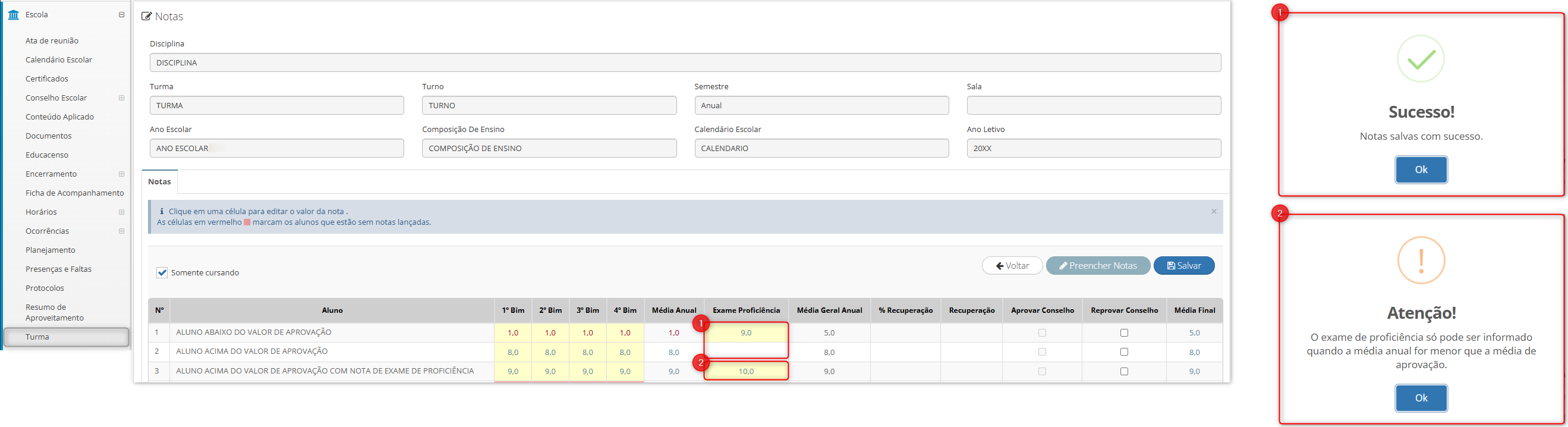
Task: Expand the Conselho Escolar submenu
Action: pyautogui.click(x=122, y=98)
